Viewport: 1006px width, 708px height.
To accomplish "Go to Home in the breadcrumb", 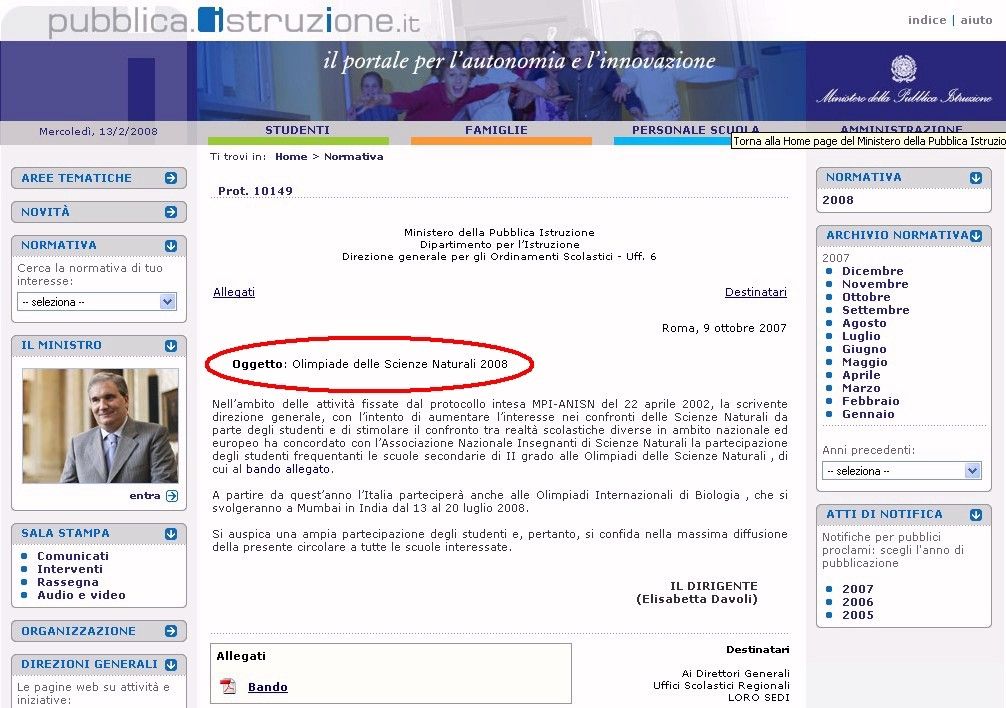I will pos(291,156).
